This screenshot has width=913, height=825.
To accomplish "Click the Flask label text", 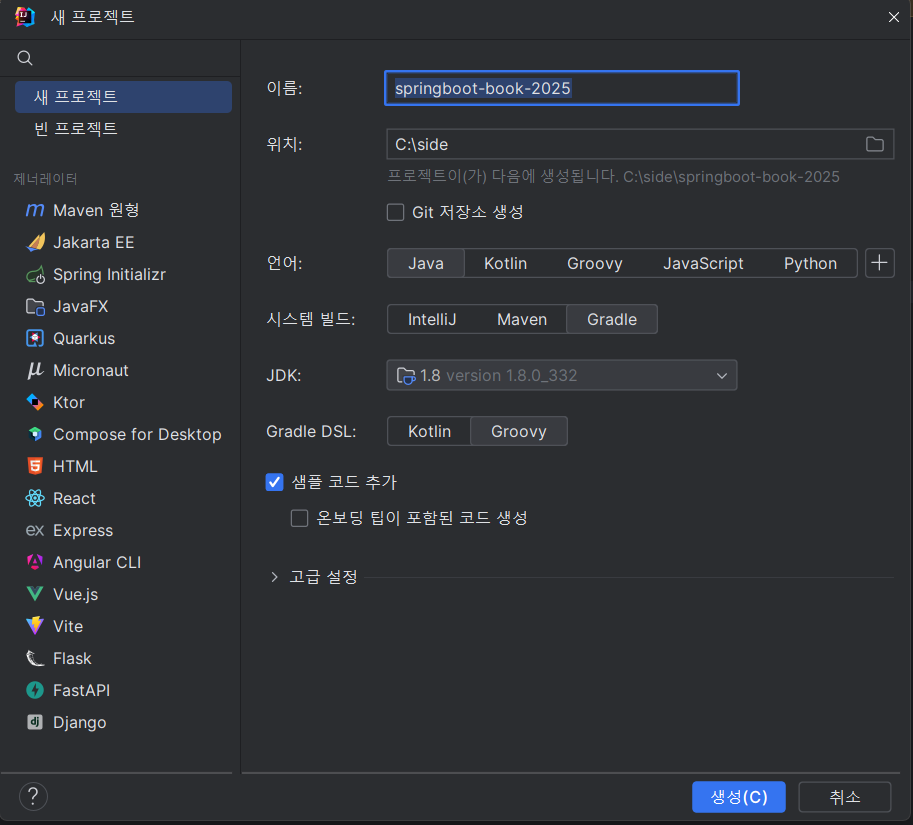I will 72,658.
